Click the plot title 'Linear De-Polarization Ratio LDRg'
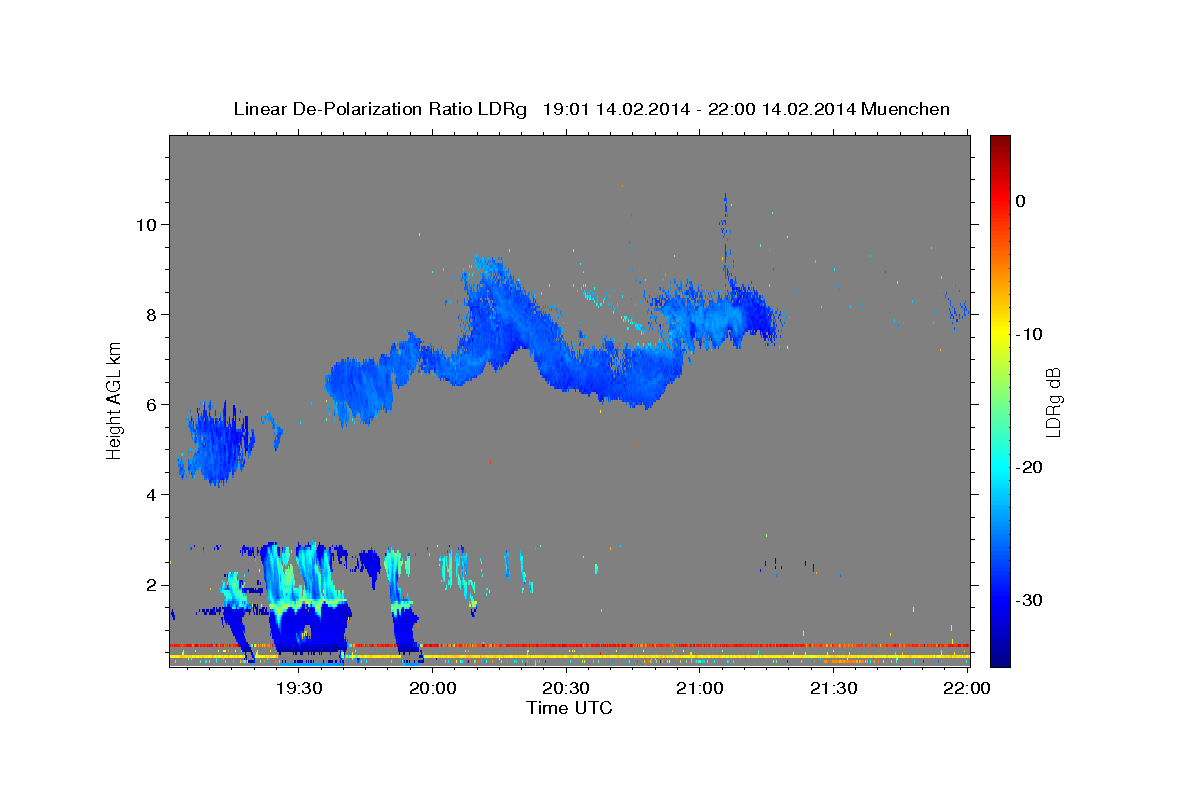This screenshot has height=800, width=1200. [x=380, y=109]
